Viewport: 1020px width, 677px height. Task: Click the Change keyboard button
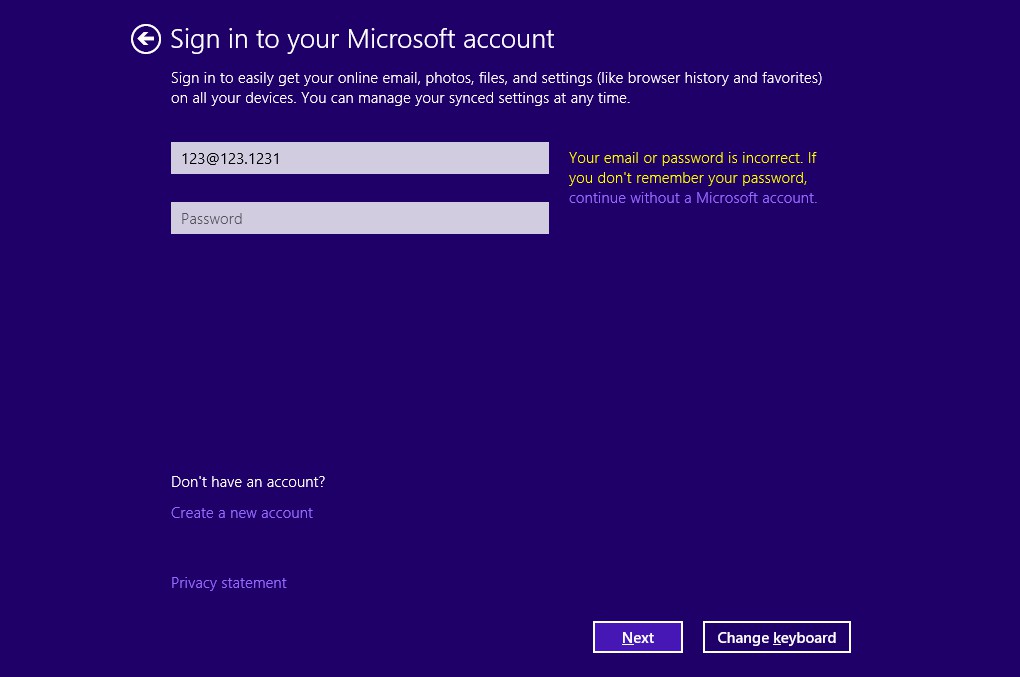point(777,637)
